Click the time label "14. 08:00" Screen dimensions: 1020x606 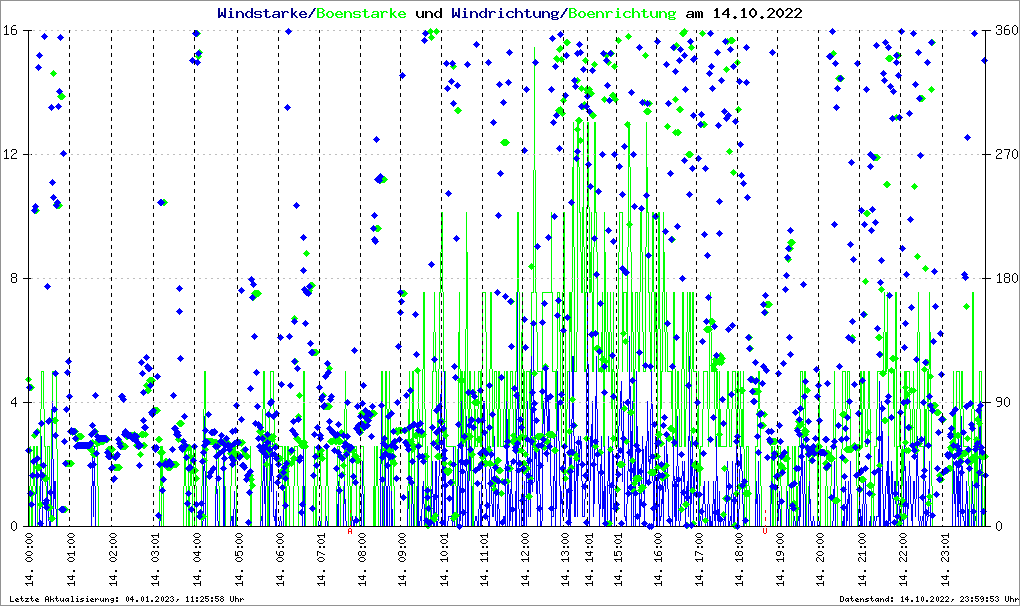tap(361, 559)
